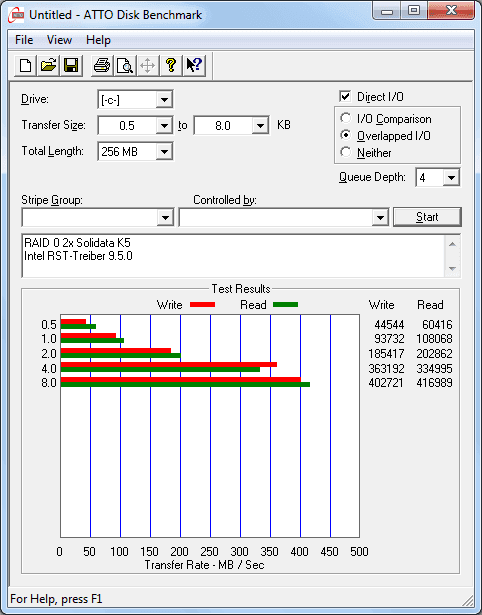
Task: Click ATTO application icon in title bar
Action: coord(16,15)
